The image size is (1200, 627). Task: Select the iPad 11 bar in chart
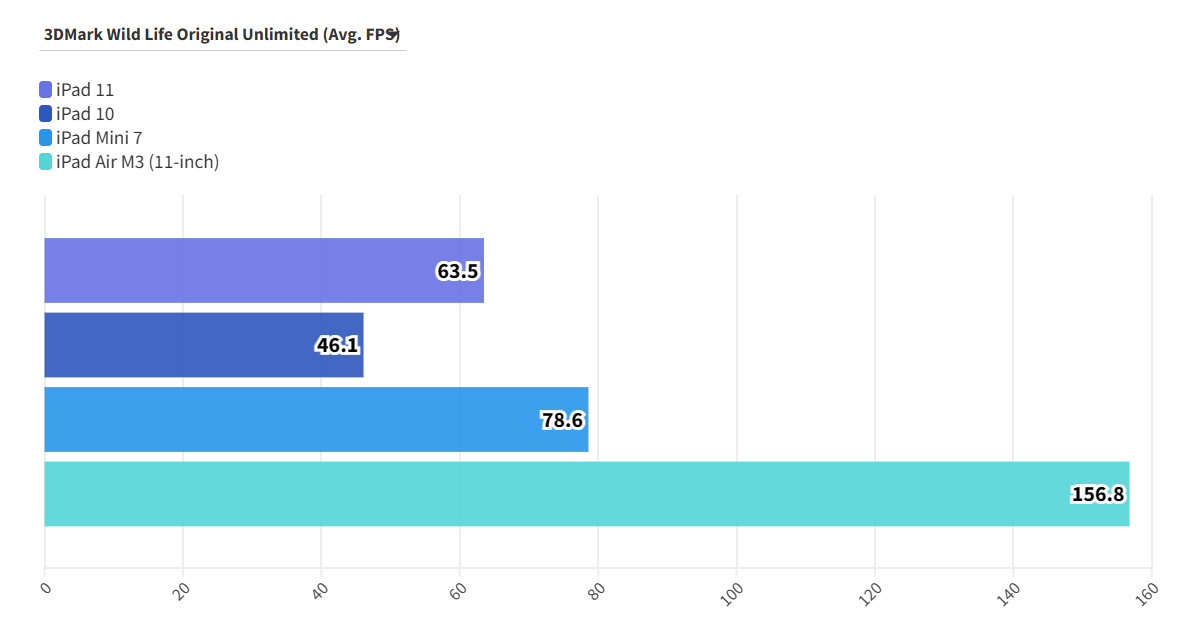(240, 270)
